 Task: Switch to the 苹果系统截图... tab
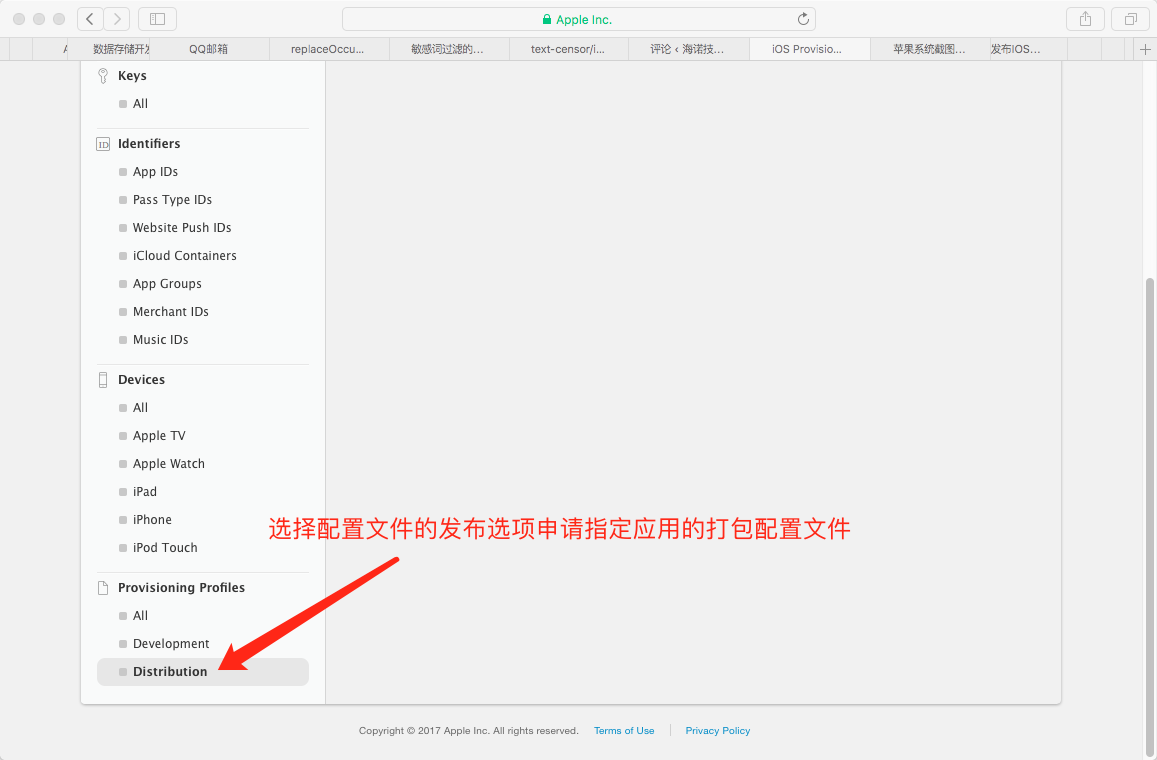point(930,49)
